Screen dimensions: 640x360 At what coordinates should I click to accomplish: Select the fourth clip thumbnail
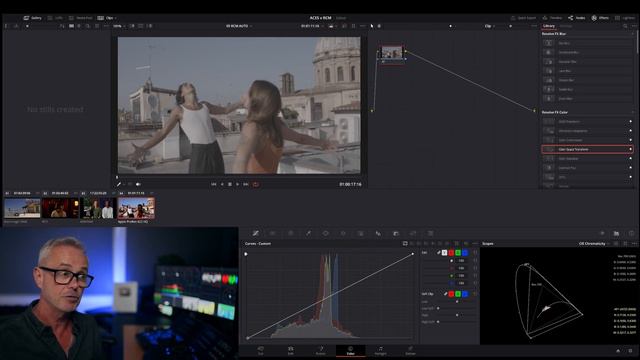pos(136,208)
